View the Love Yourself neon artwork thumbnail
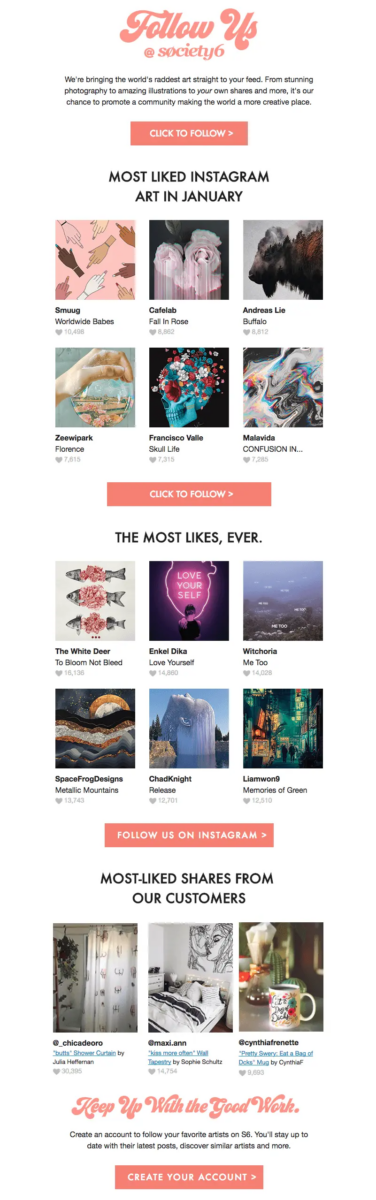376x1200 pixels. point(188,600)
